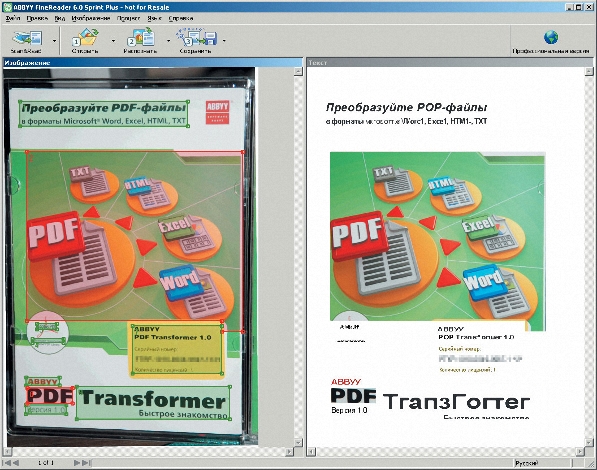Click the left arrow of the text pane horizontal scrollbar

tap(311, 452)
